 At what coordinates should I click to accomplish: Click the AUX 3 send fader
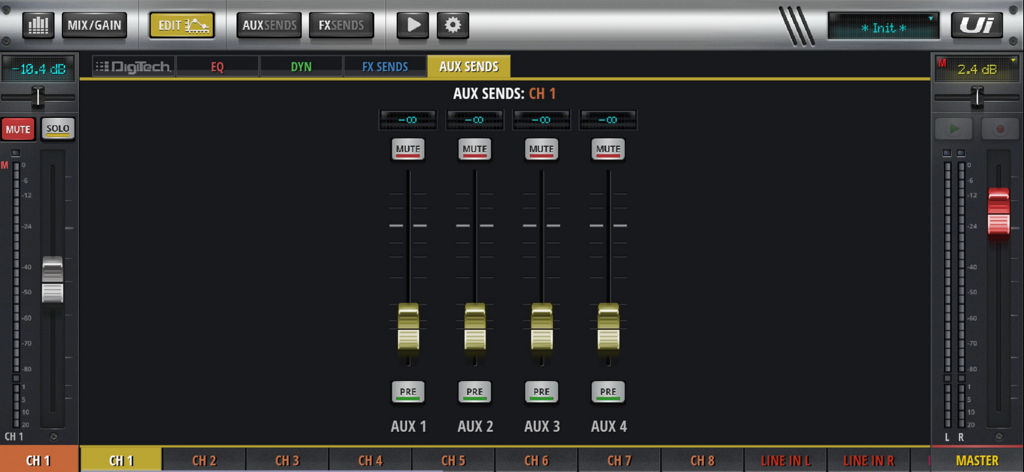(541, 328)
